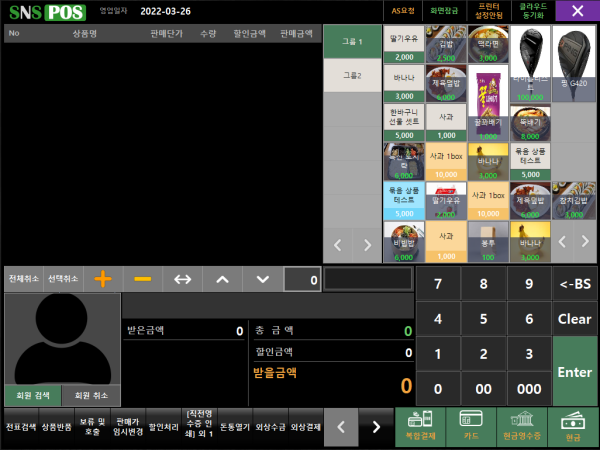Select the 현금영수증 cash receipt icon
600x450 pixels.
click(x=521, y=425)
